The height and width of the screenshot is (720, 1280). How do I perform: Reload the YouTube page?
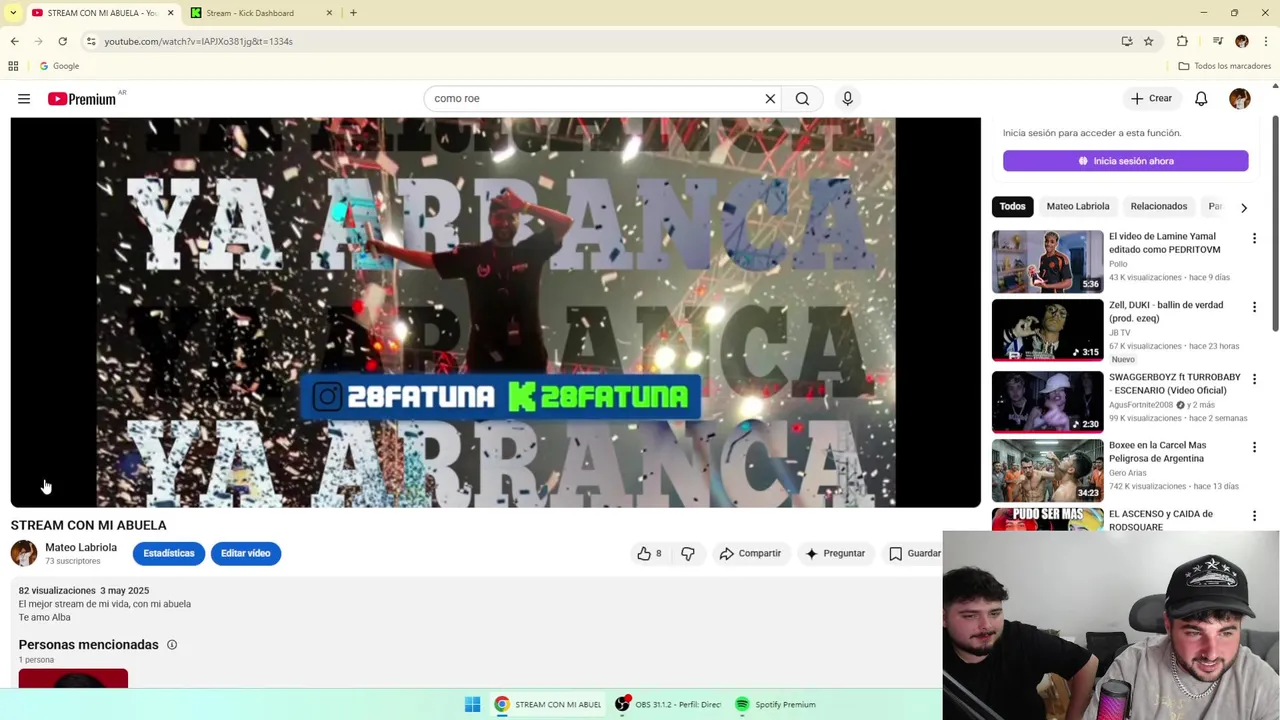(x=62, y=41)
